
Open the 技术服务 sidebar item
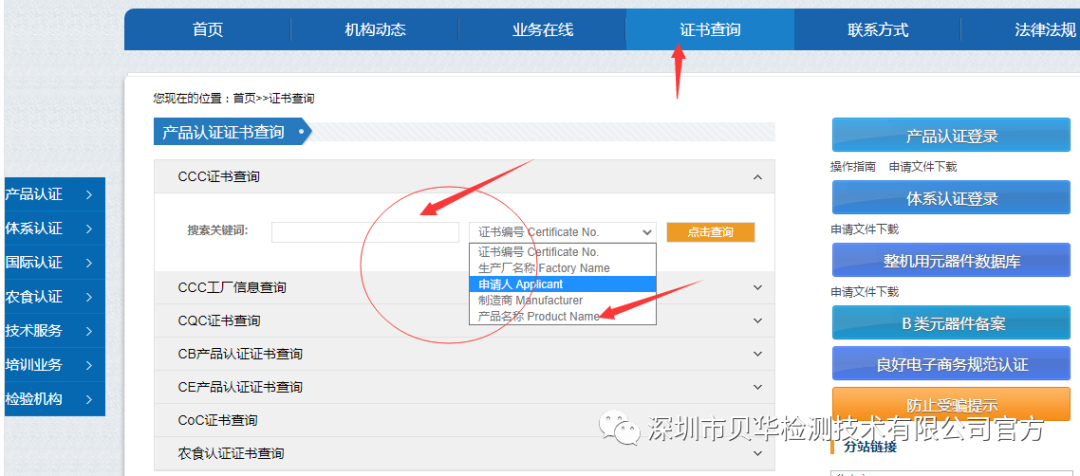click(54, 331)
